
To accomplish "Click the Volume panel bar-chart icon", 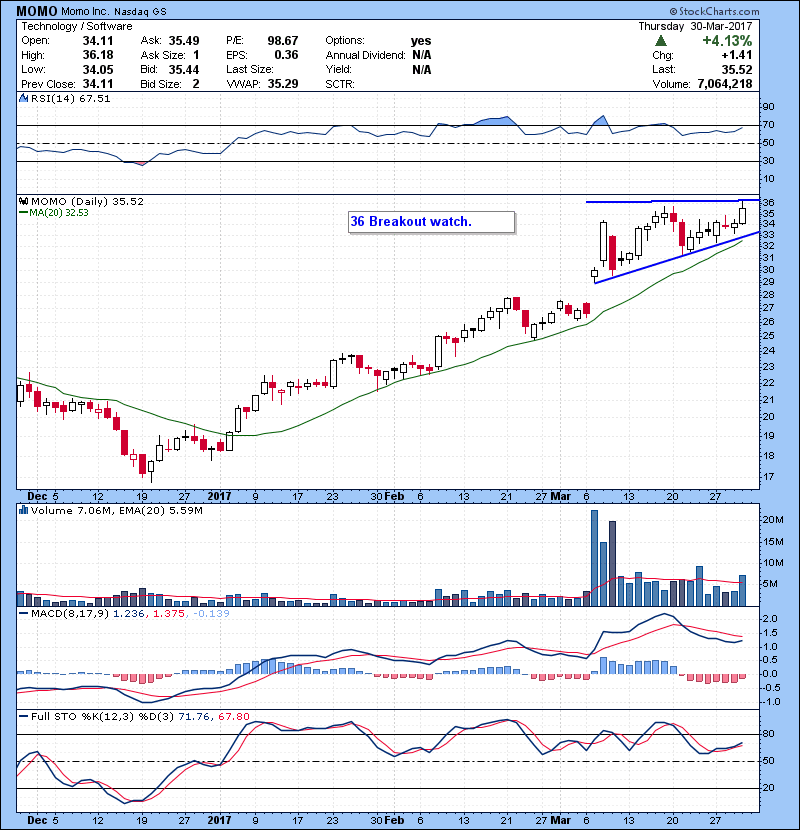I will (23, 510).
